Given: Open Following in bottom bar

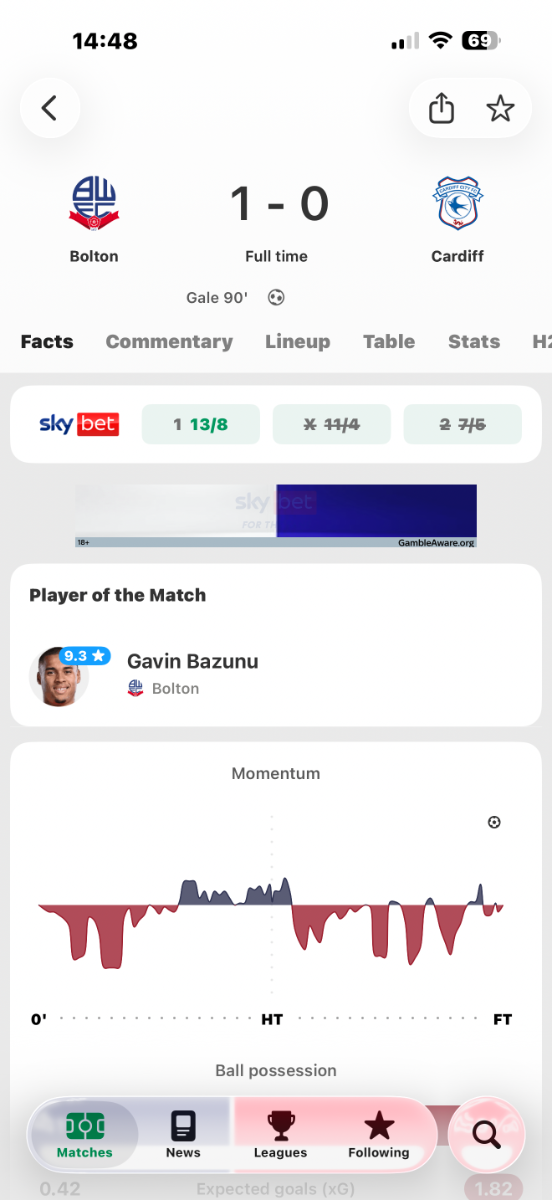Looking at the screenshot, I should click(x=378, y=1135).
